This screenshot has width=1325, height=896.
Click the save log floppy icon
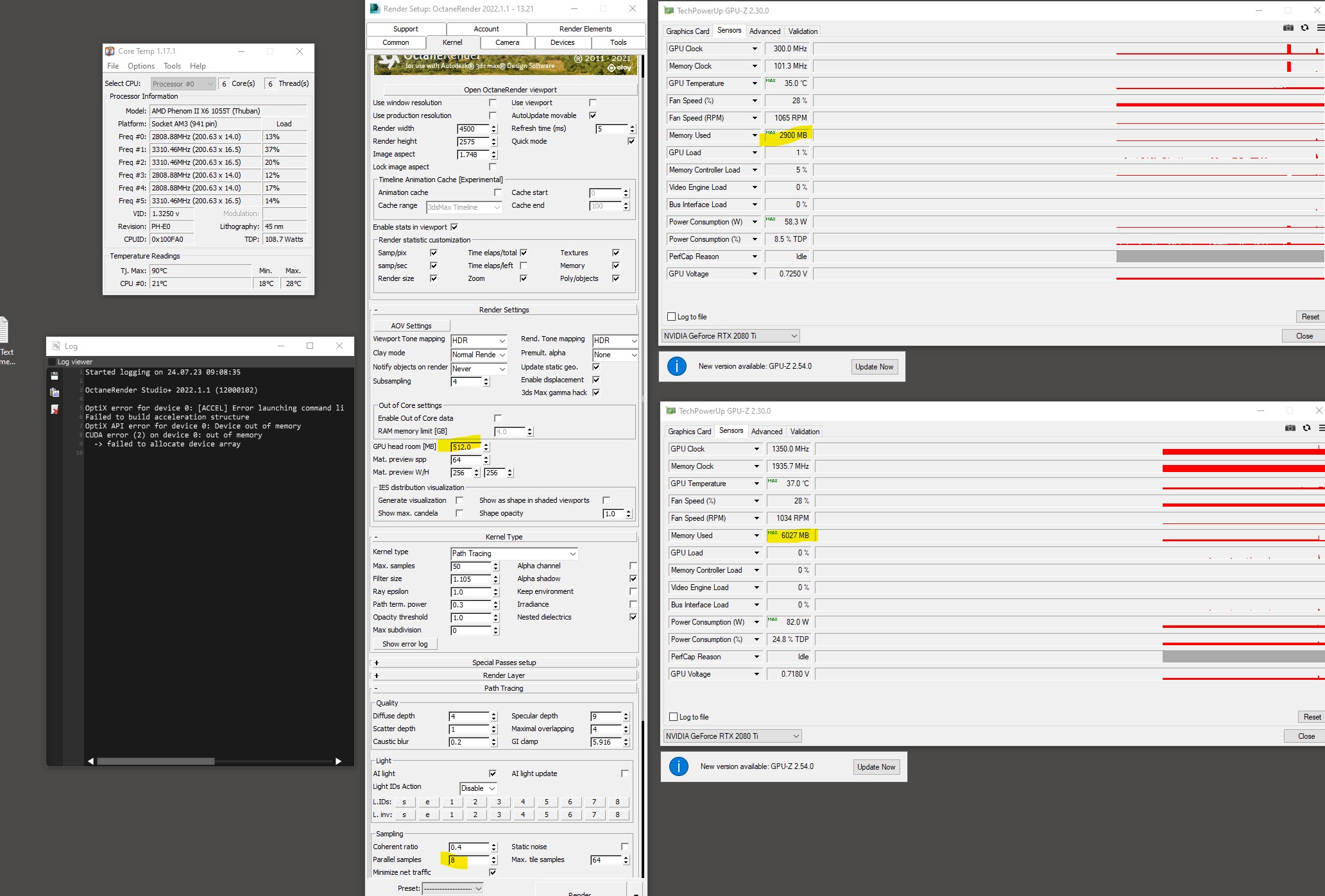[x=55, y=376]
